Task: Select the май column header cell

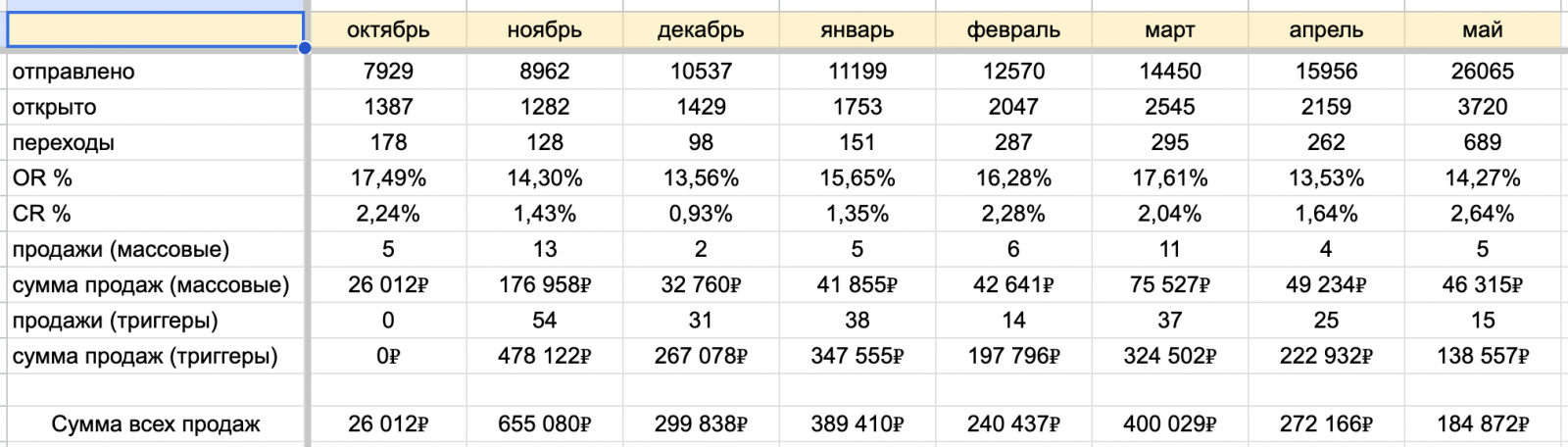Action: coord(1482,30)
